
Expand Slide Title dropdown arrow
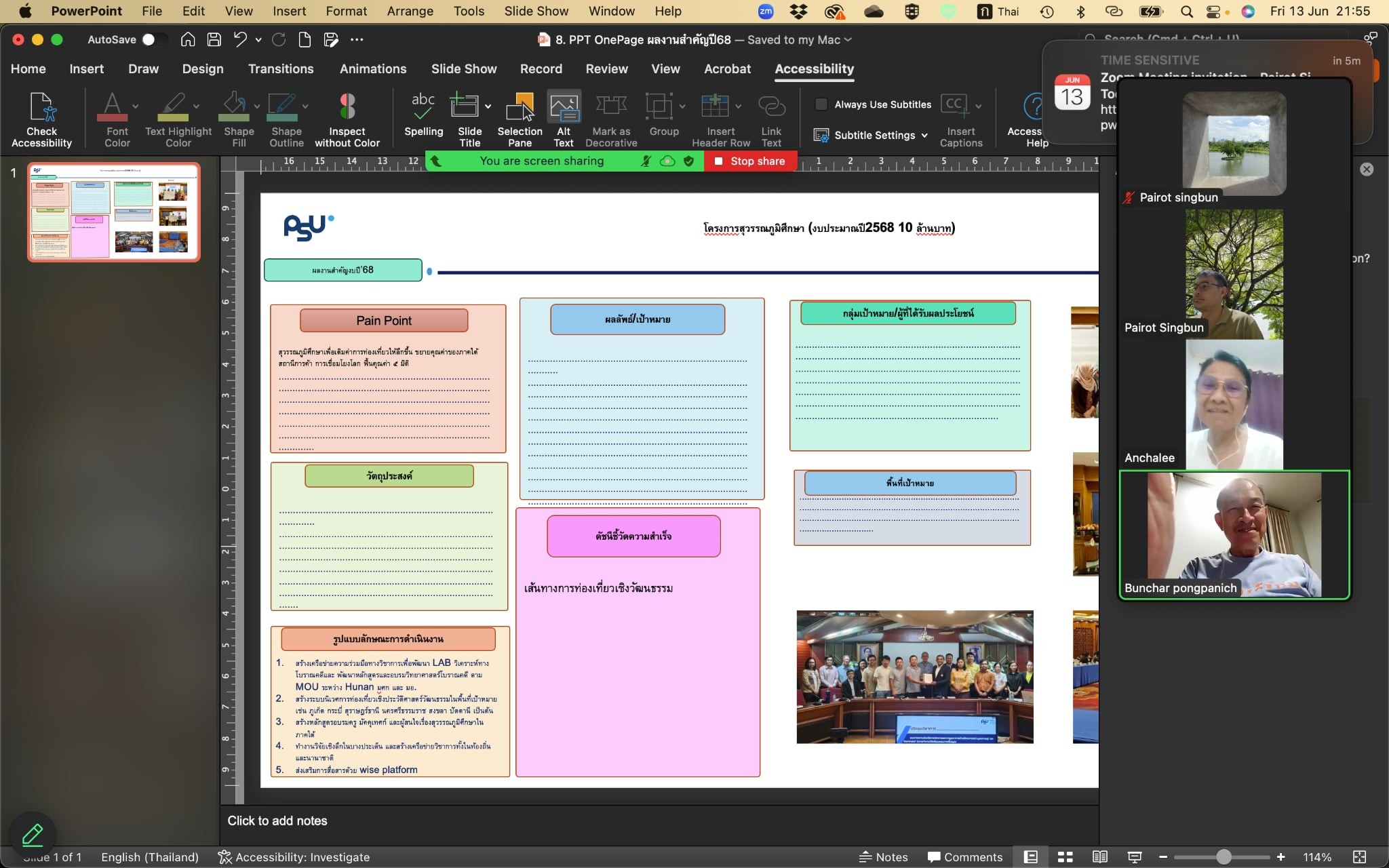coord(488,106)
